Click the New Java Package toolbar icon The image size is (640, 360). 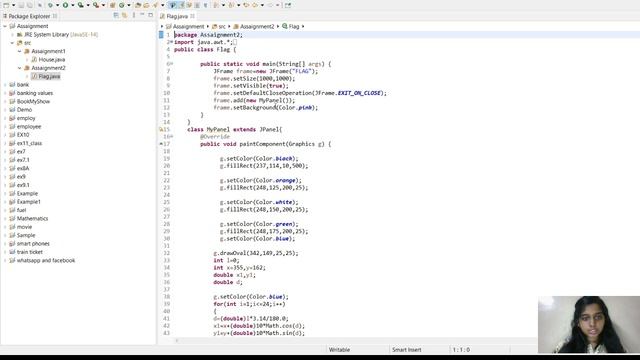(112, 5)
